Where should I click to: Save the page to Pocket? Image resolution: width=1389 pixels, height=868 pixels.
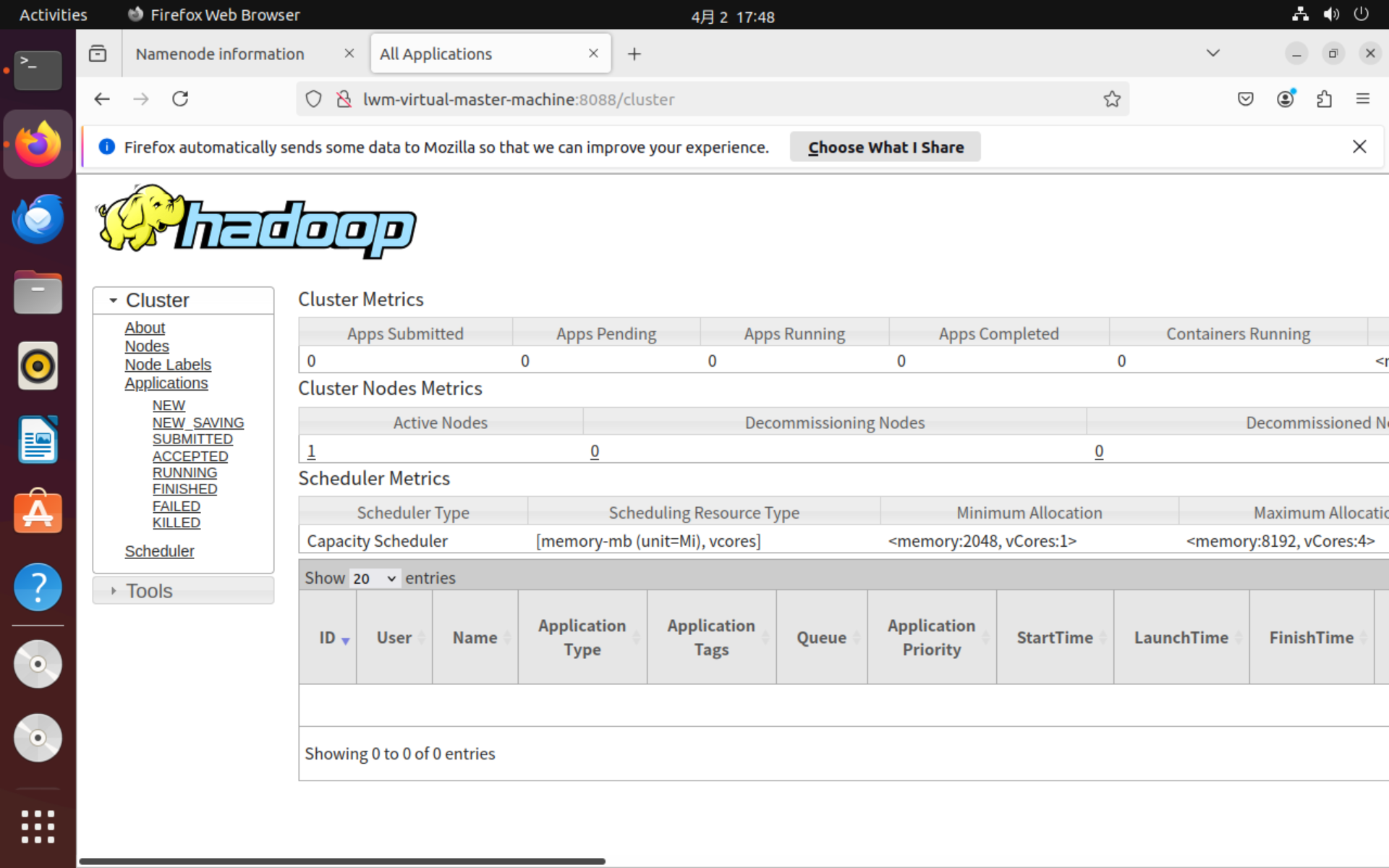point(1246,99)
